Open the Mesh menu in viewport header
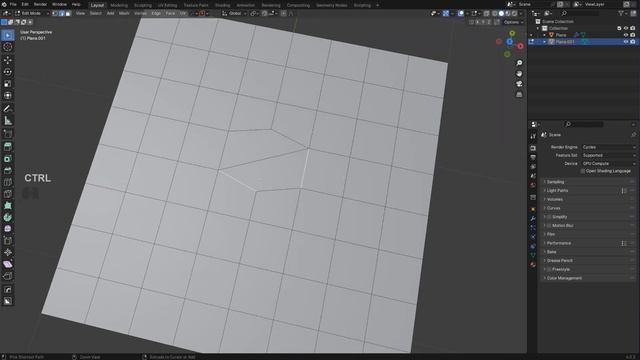This screenshot has width=640, height=360. point(124,13)
